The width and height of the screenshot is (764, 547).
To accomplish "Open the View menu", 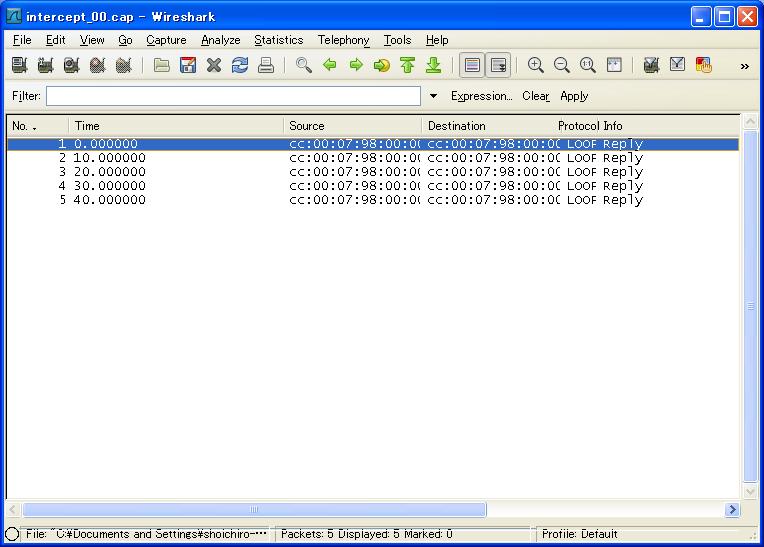I will tap(92, 40).
